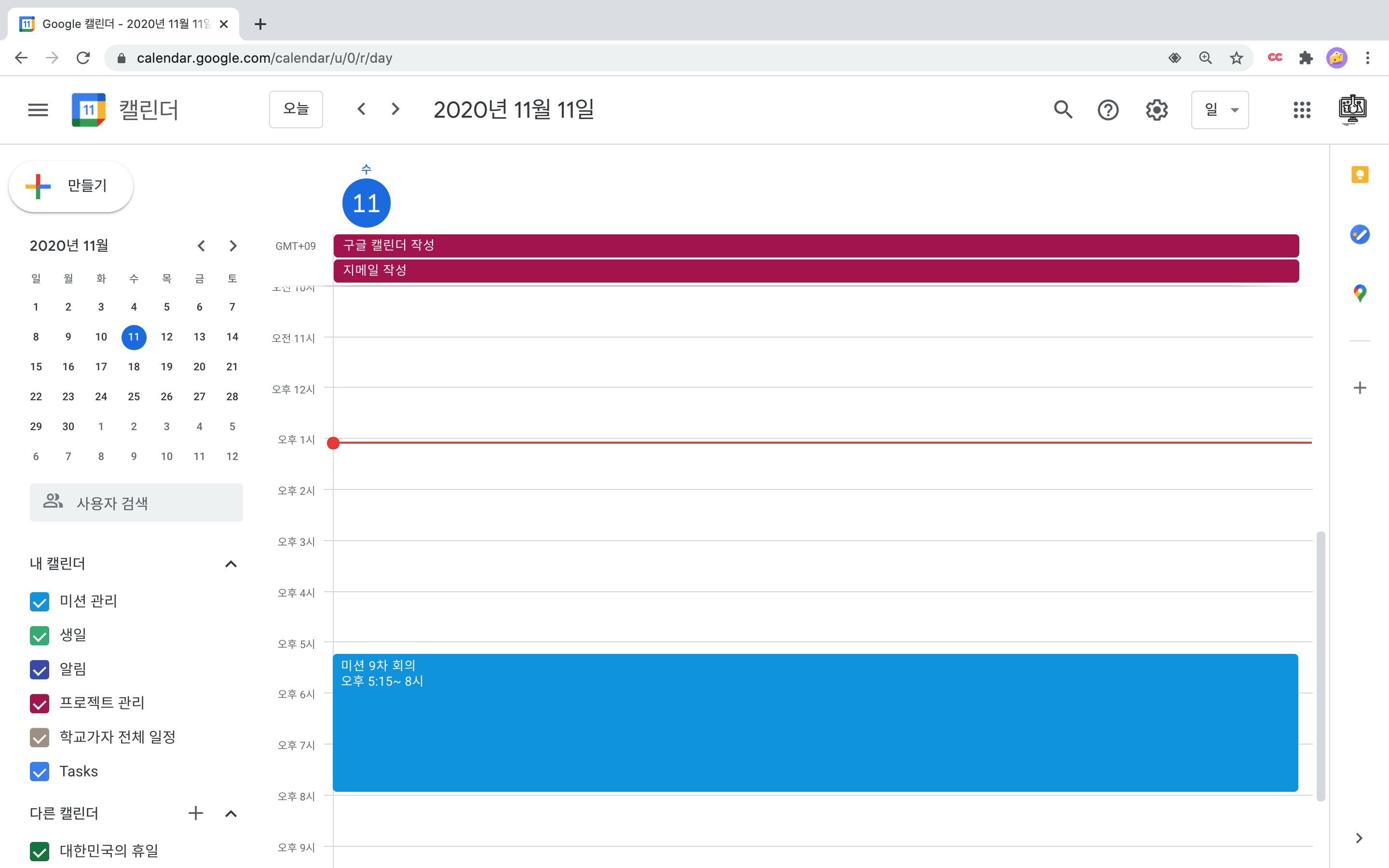Open the main hamburger menu
The width and height of the screenshot is (1389, 868).
coord(38,109)
